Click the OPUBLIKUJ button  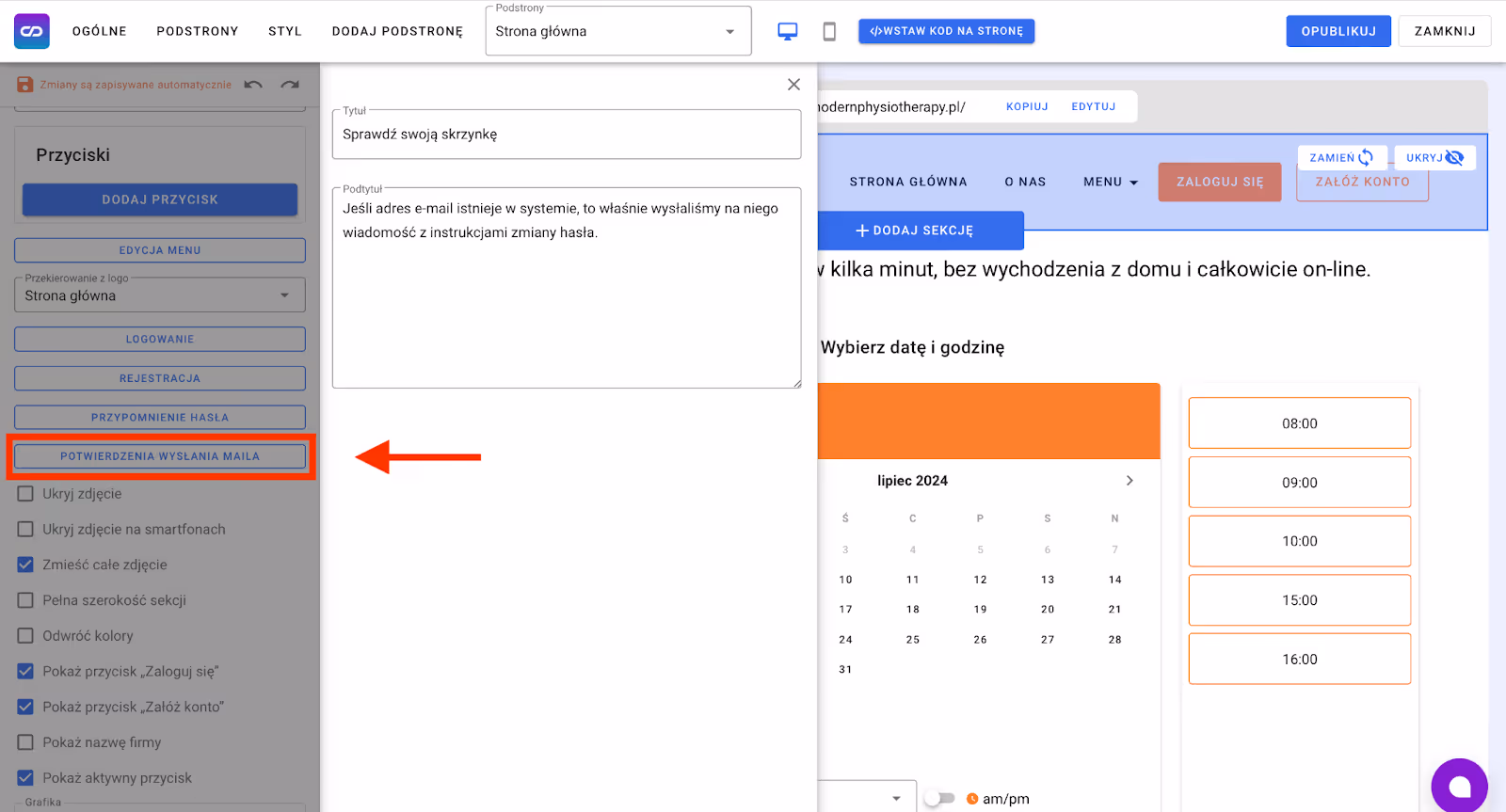click(x=1338, y=31)
